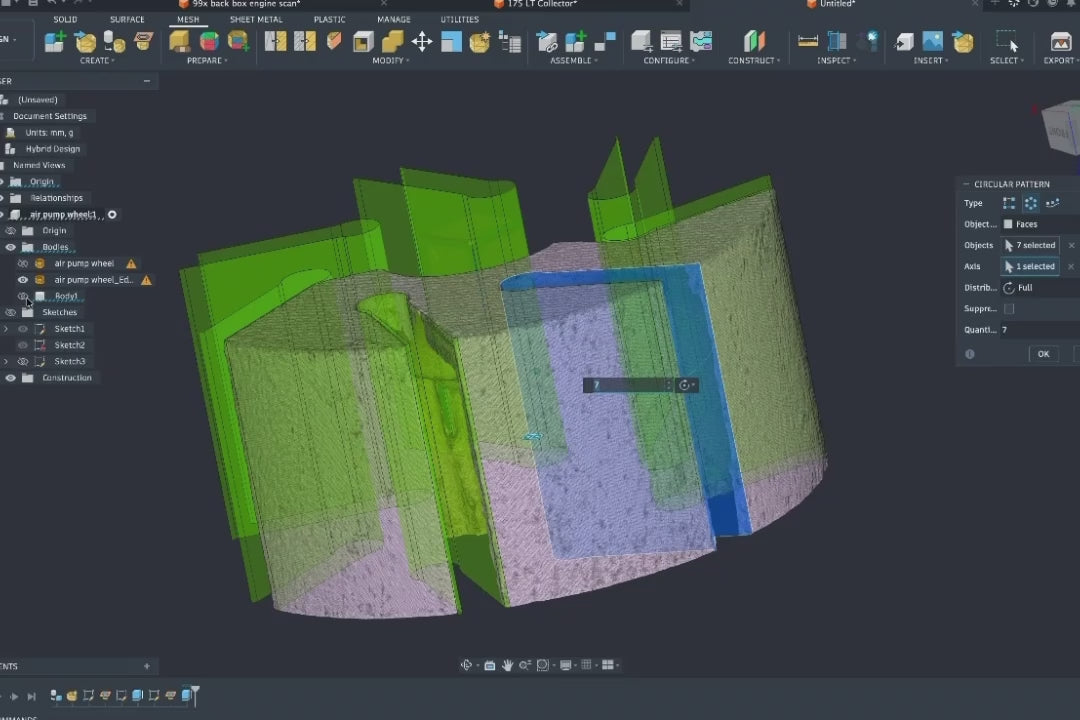Choose the rectangular pattern Type icon
Image resolution: width=1080 pixels, height=720 pixels.
(1009, 203)
